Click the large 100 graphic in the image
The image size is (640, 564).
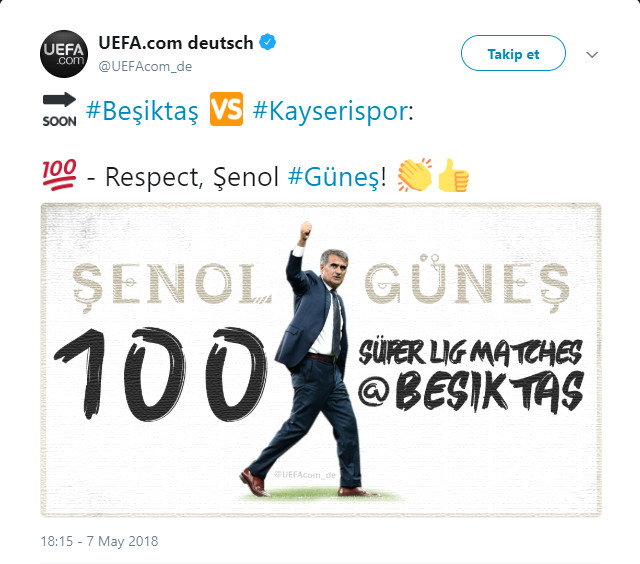coord(160,374)
